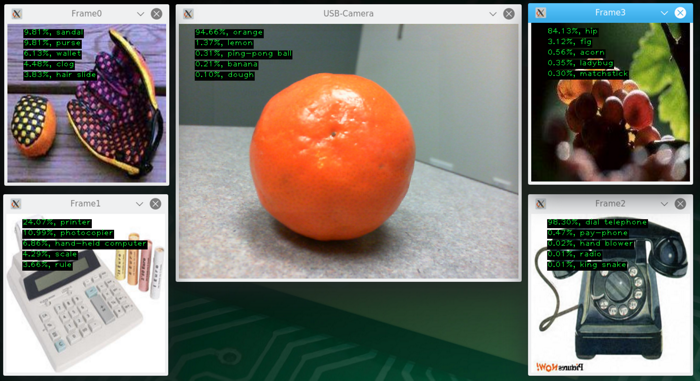Screen dimensions: 700x381
Task: Expand the USB-Camera window chevron menu
Action: coord(492,14)
